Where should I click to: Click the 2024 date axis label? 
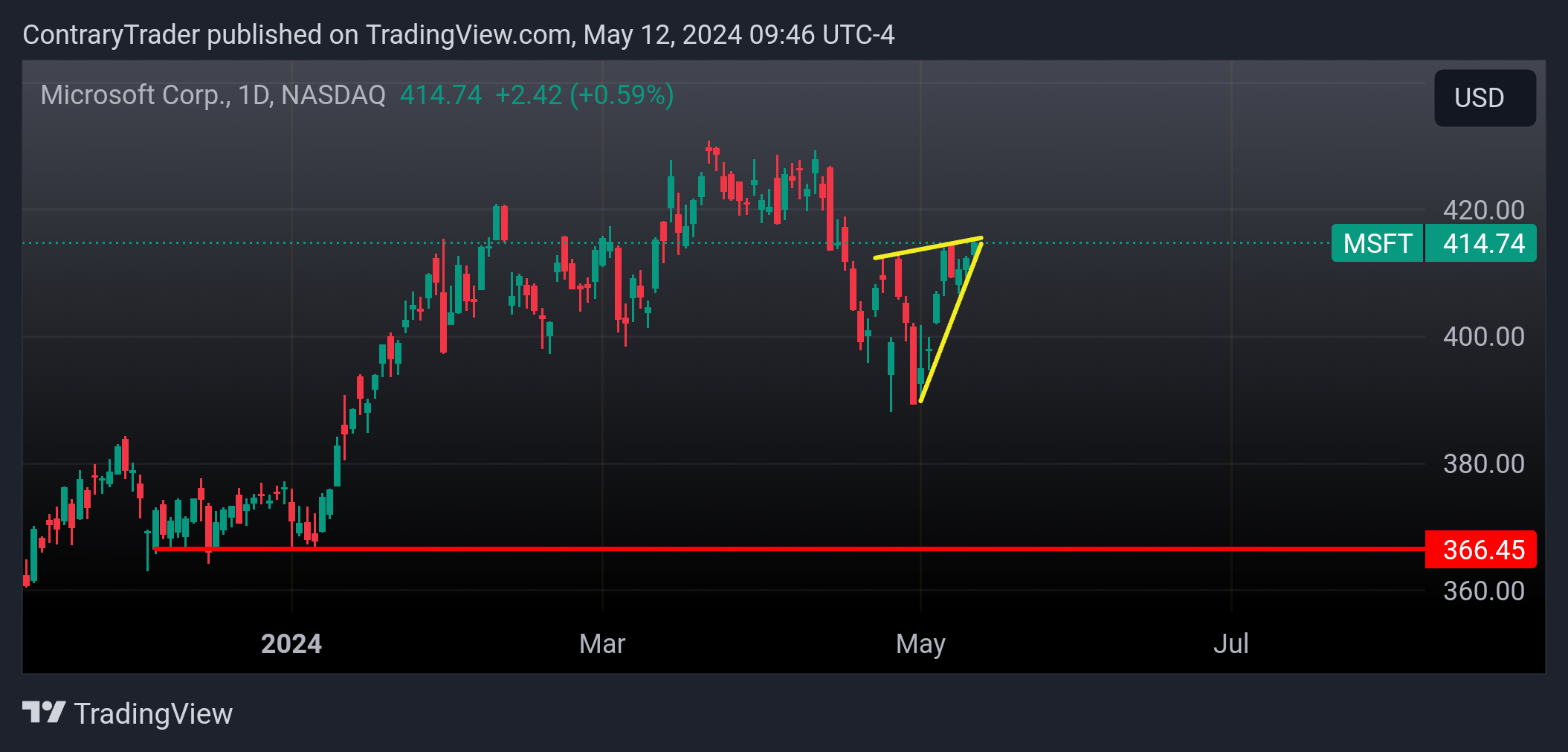pos(291,643)
